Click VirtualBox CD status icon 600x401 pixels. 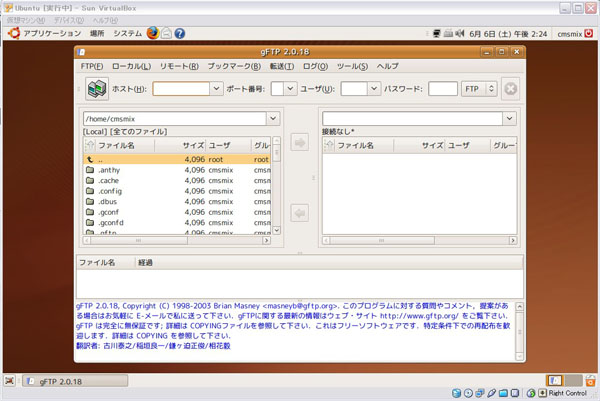[x=468, y=393]
